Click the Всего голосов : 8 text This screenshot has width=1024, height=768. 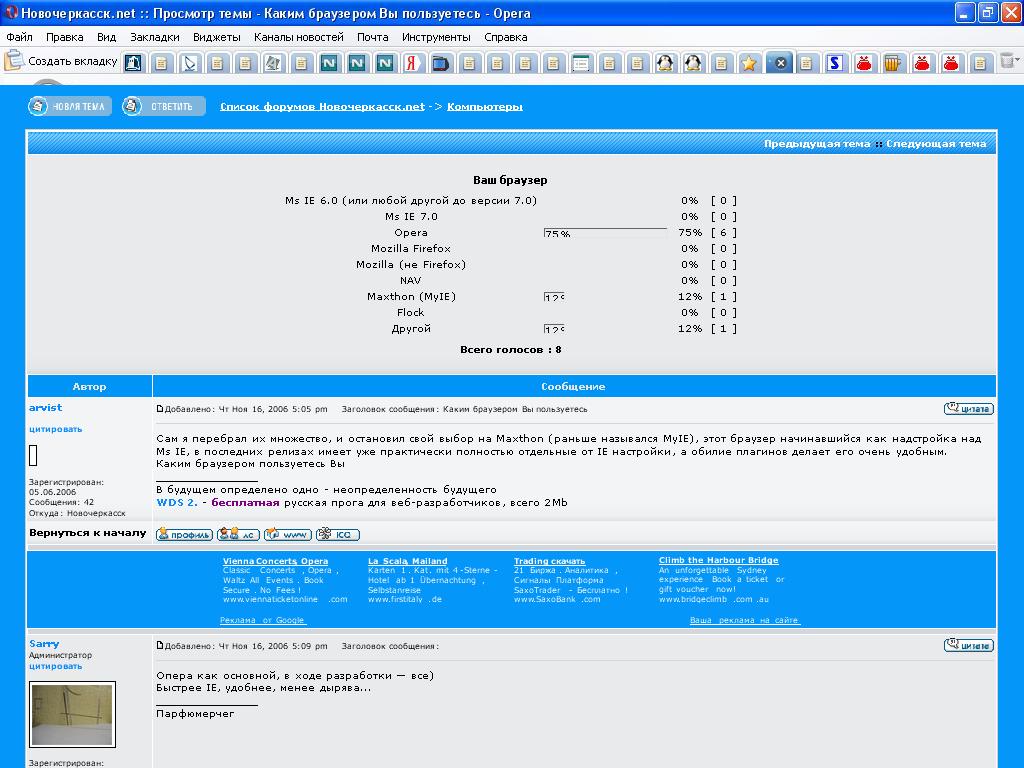click(511, 349)
